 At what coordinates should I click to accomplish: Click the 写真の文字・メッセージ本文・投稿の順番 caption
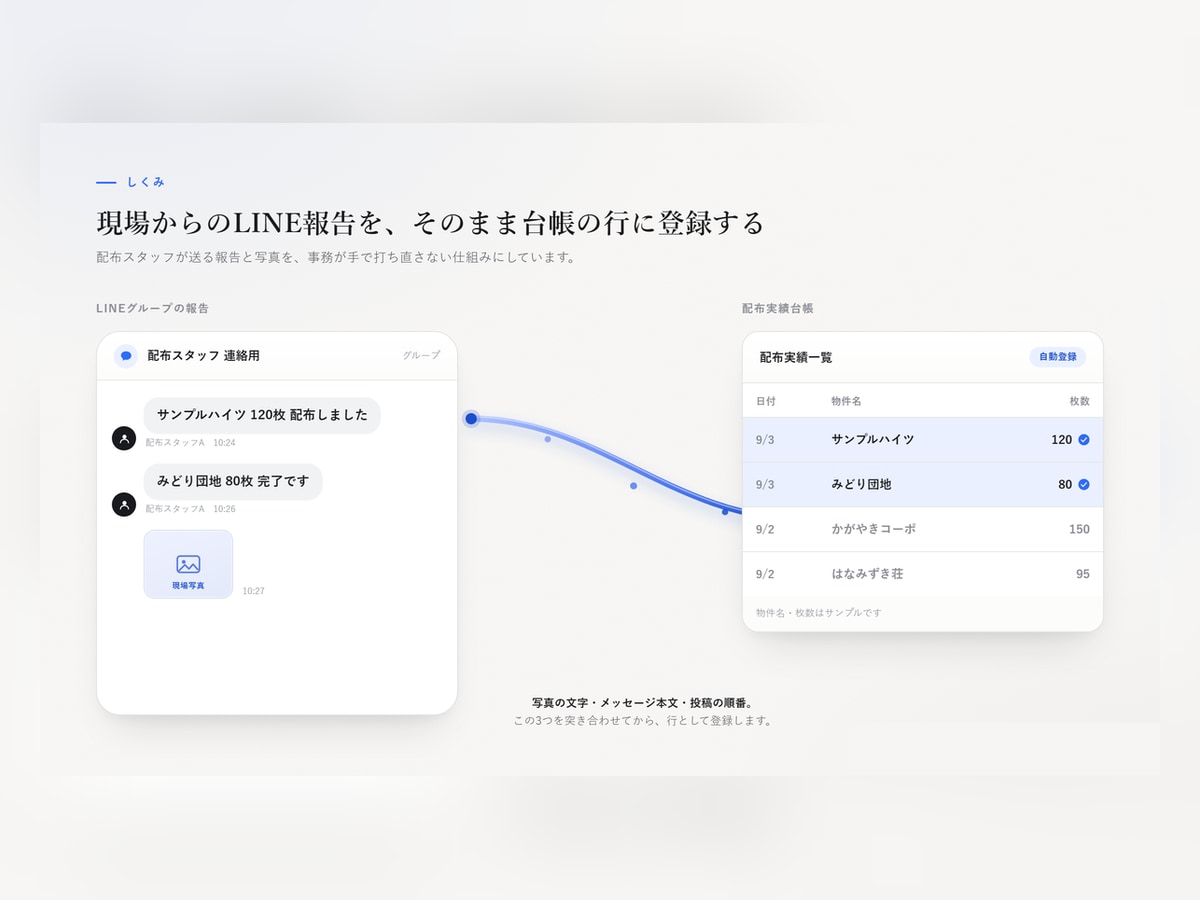click(642, 702)
